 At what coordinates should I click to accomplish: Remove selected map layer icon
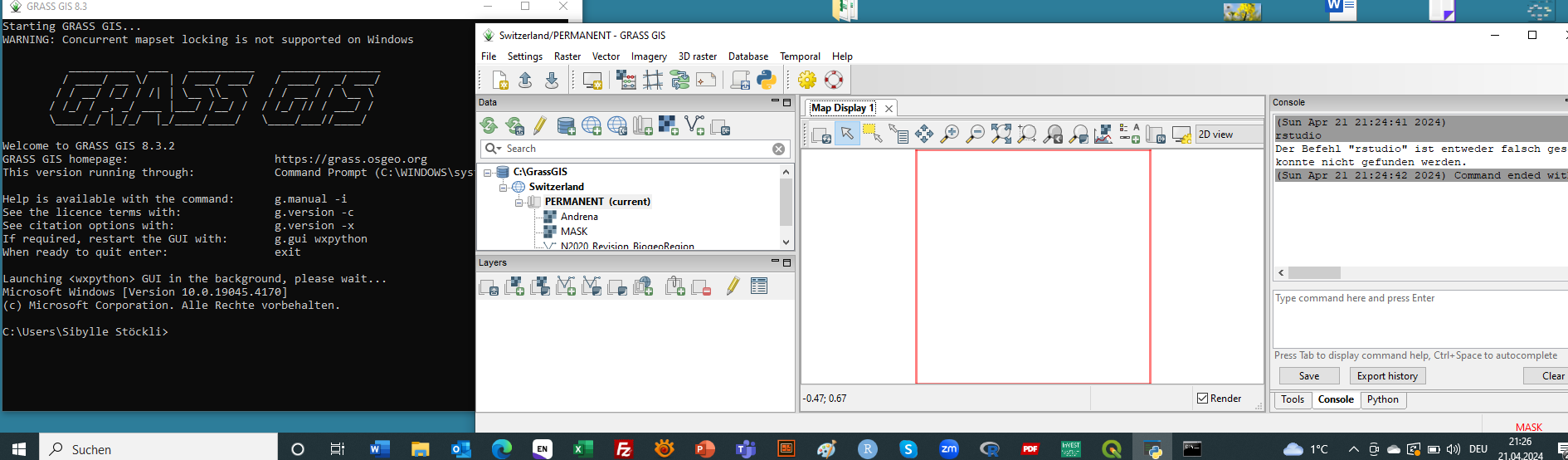coord(701,286)
